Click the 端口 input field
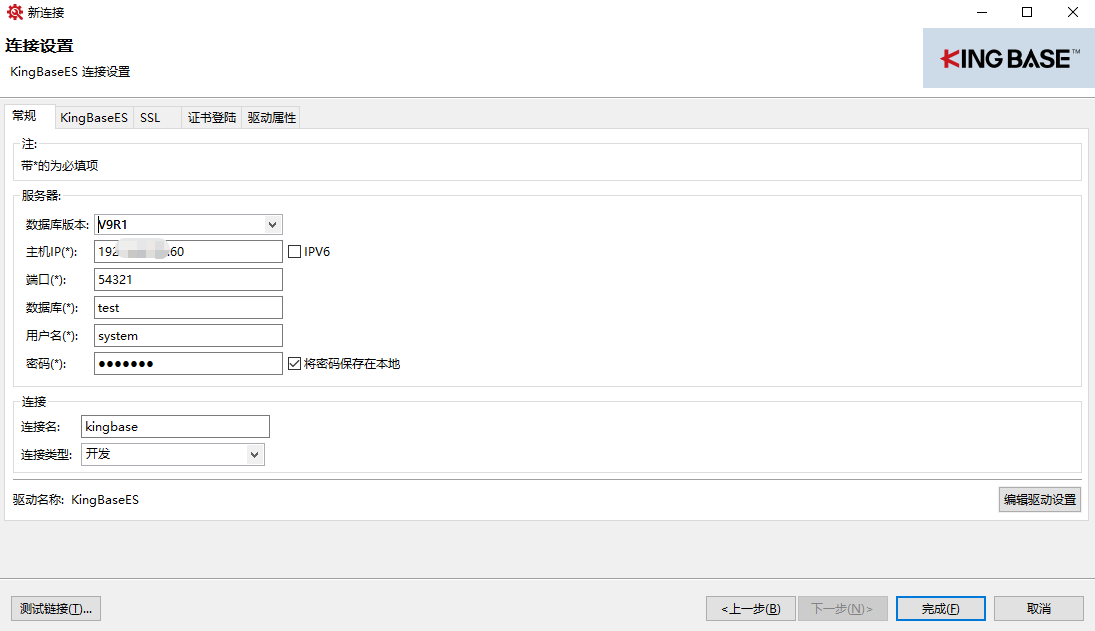Image resolution: width=1095 pixels, height=631 pixels. [x=188, y=280]
